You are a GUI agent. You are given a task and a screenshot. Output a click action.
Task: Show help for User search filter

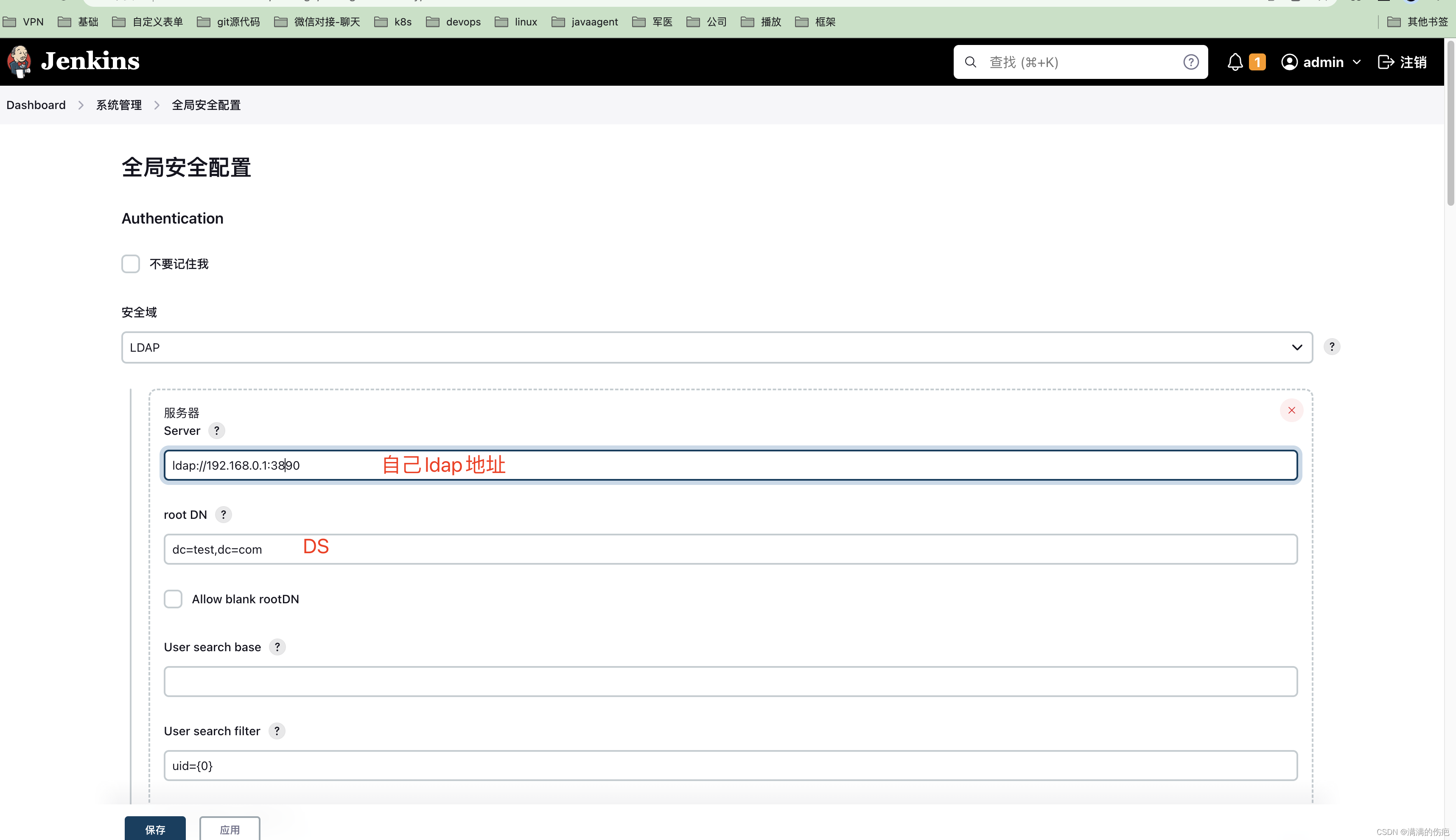click(277, 731)
